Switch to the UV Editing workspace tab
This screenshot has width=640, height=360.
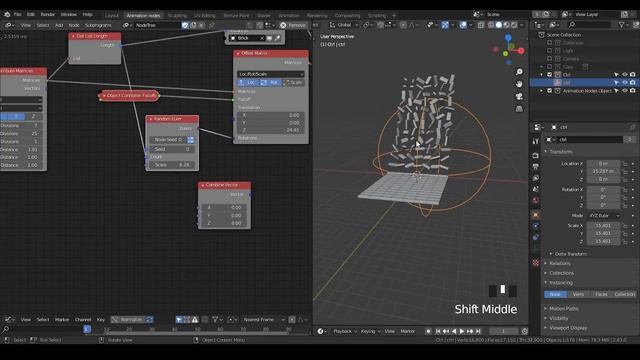coord(204,16)
